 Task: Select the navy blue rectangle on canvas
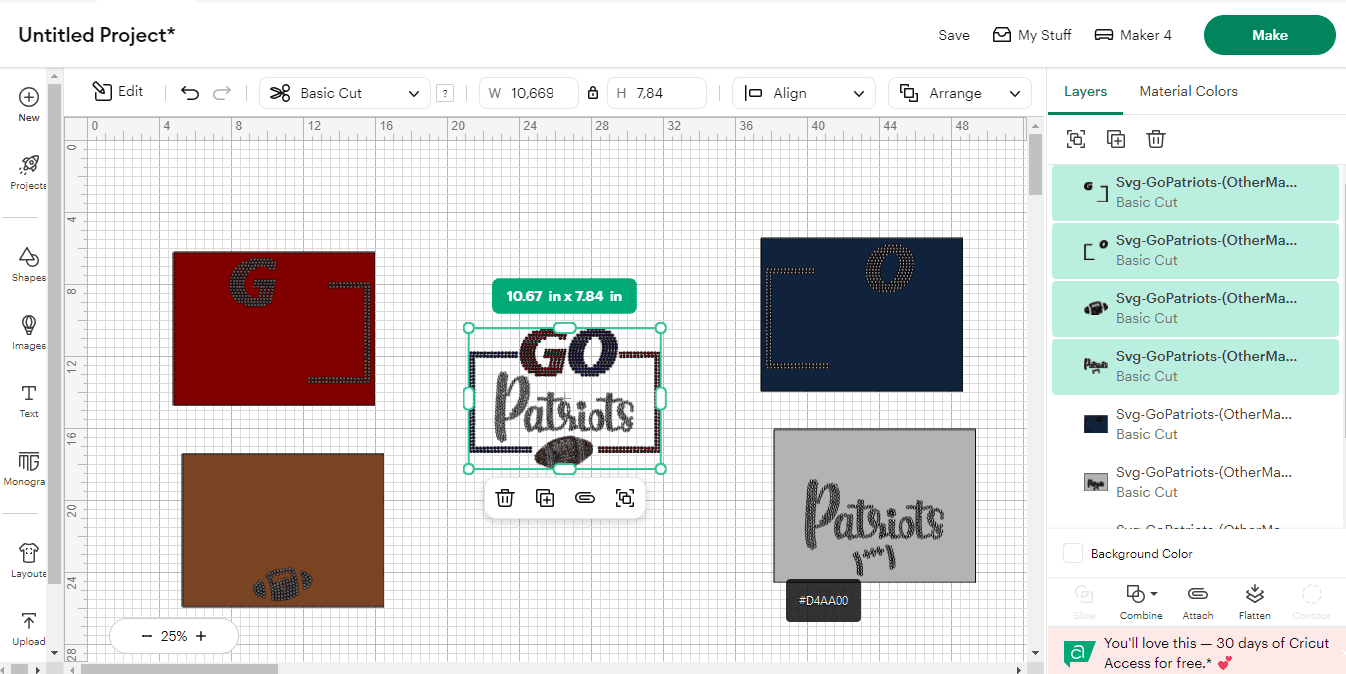(x=862, y=314)
